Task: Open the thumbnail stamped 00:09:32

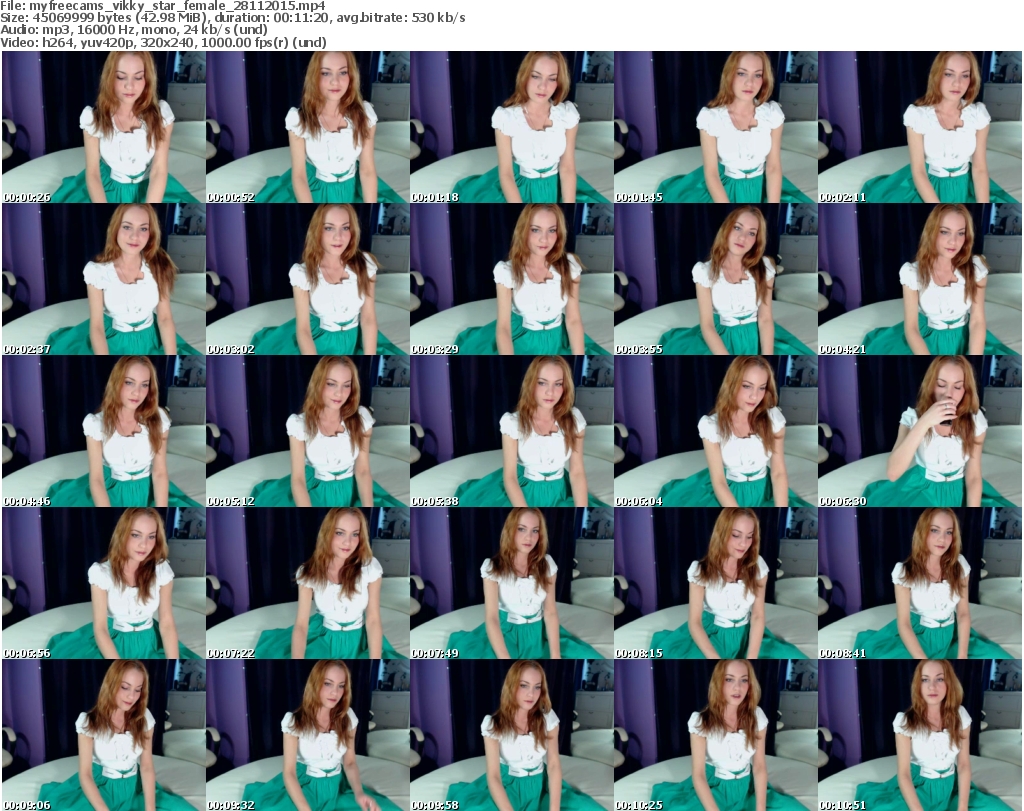Action: point(308,735)
